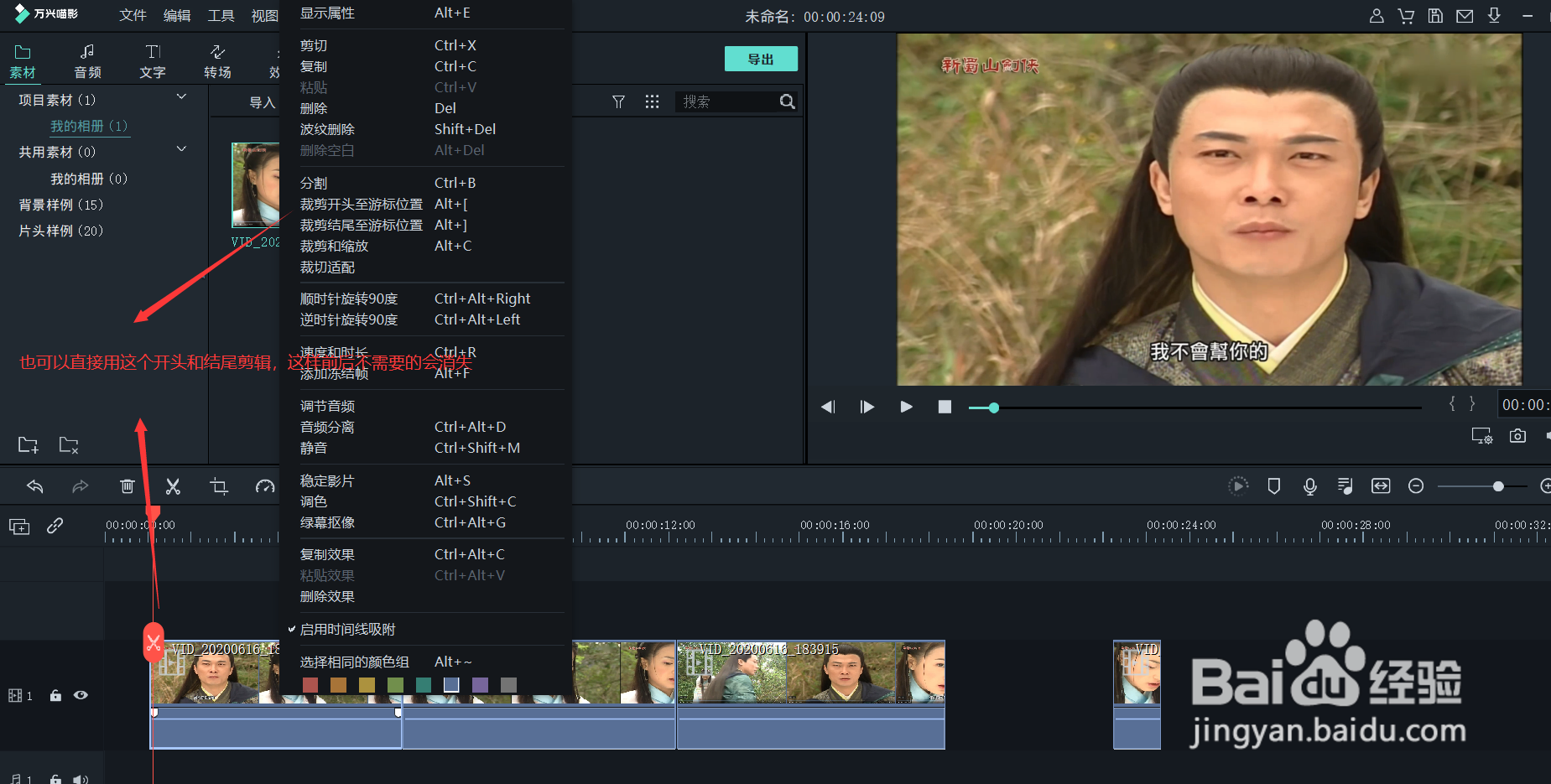Click the delete folder icon
The width and height of the screenshot is (1551, 784).
click(x=69, y=444)
